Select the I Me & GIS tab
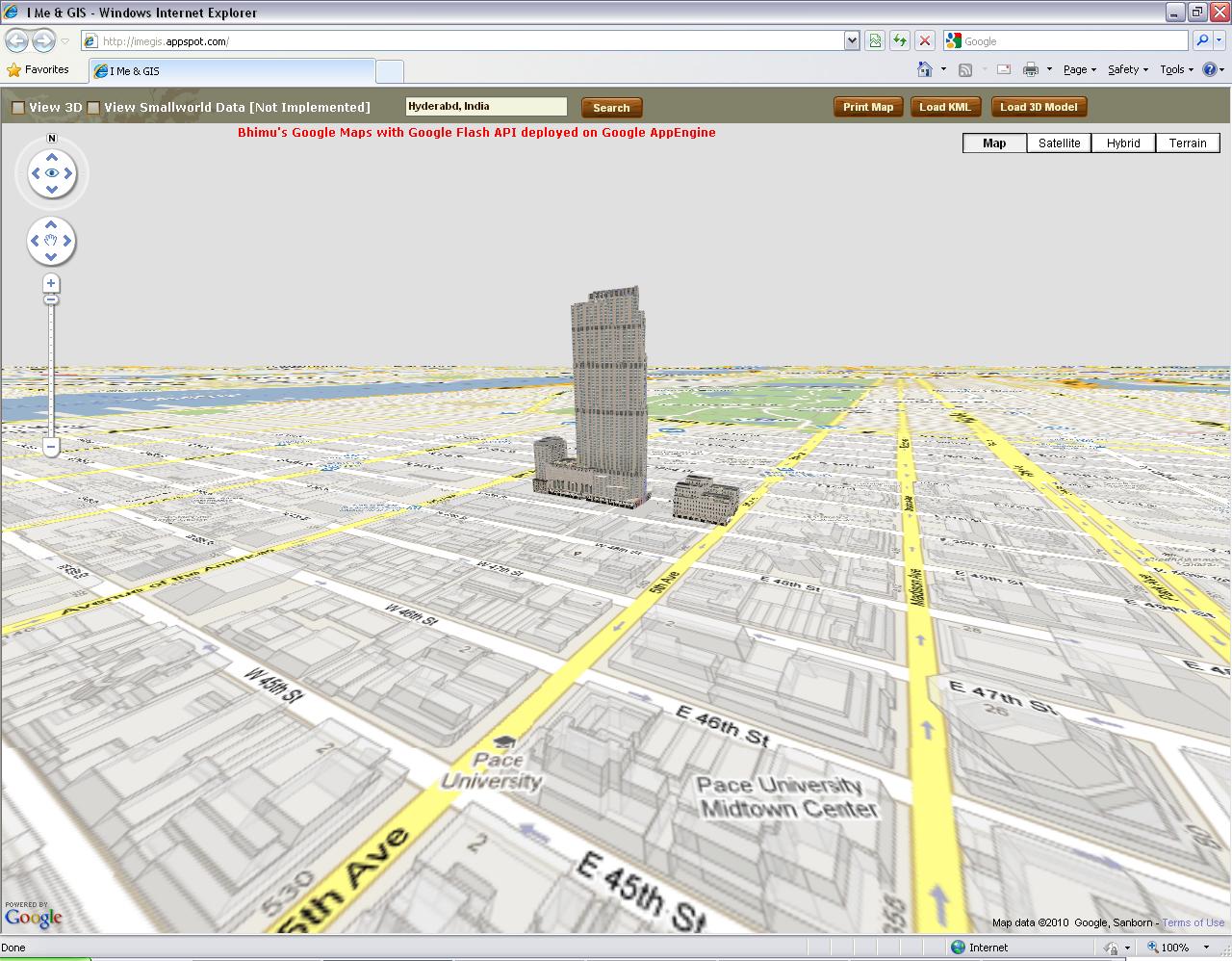This screenshot has width=1232, height=961. [232, 71]
